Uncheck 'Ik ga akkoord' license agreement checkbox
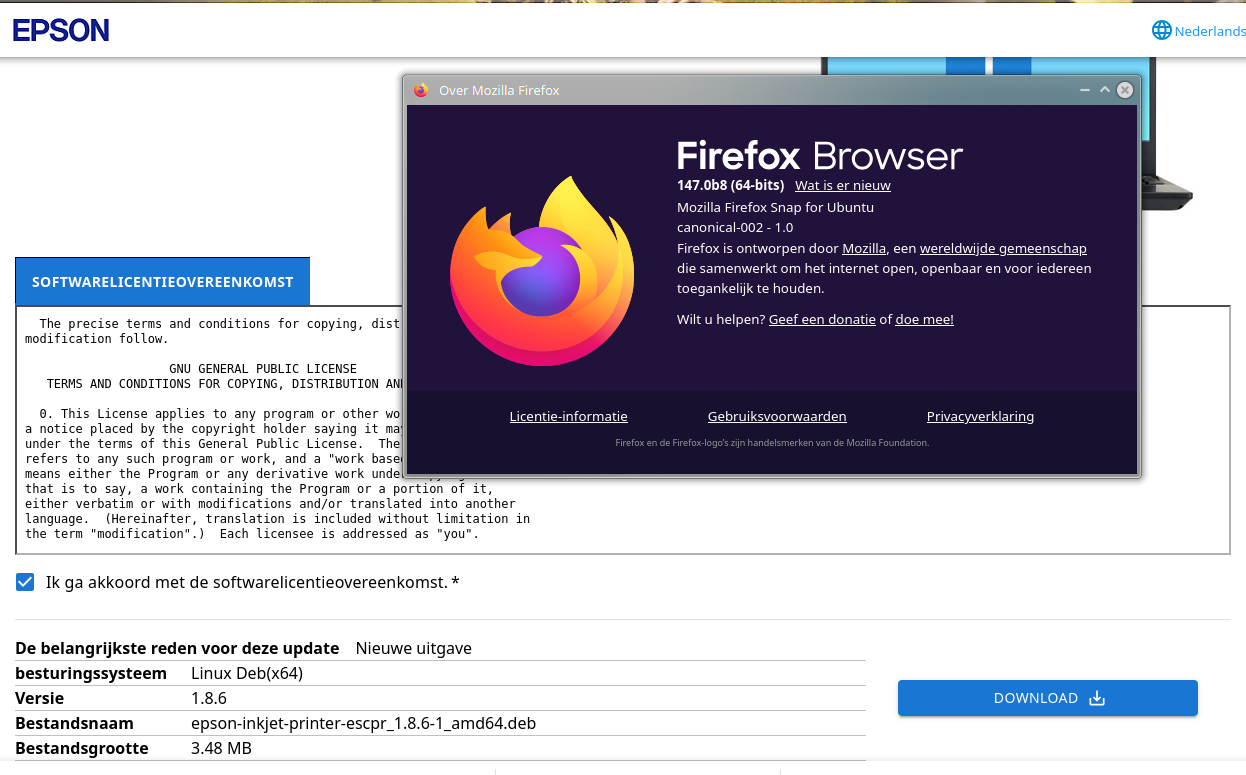This screenshot has width=1246, height=775. coord(25,582)
